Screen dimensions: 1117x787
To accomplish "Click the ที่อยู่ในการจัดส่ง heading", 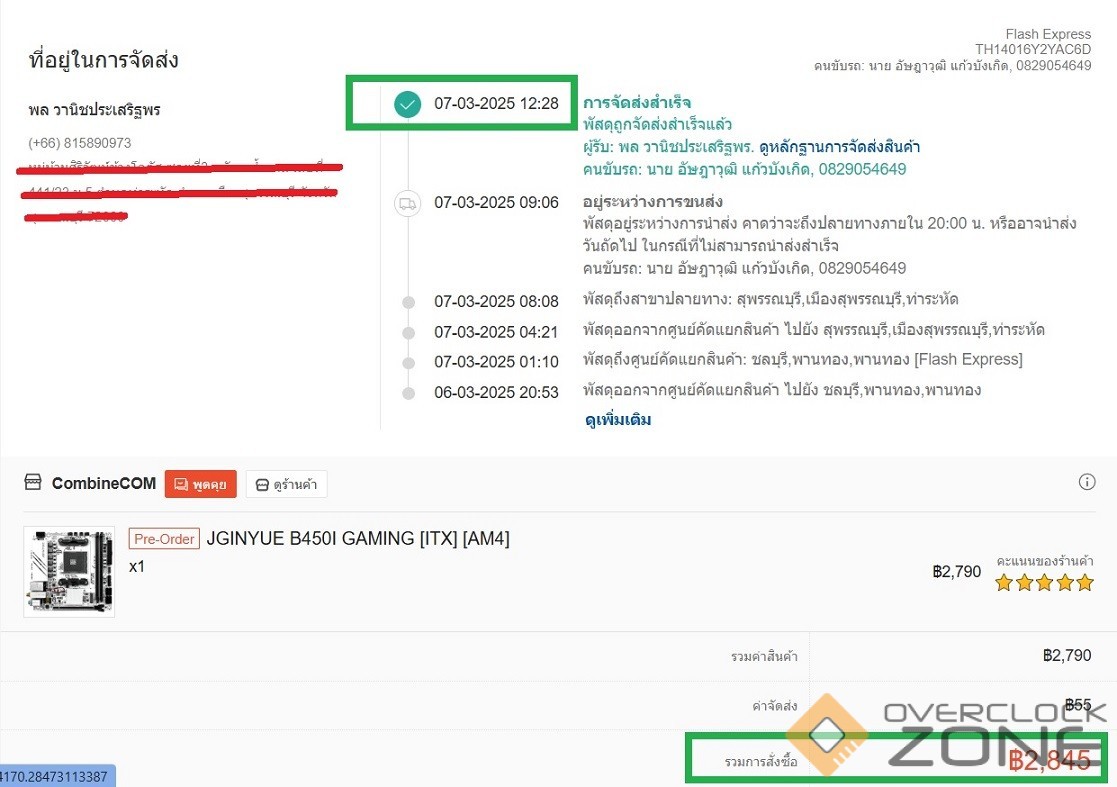I will pyautogui.click(x=103, y=59).
